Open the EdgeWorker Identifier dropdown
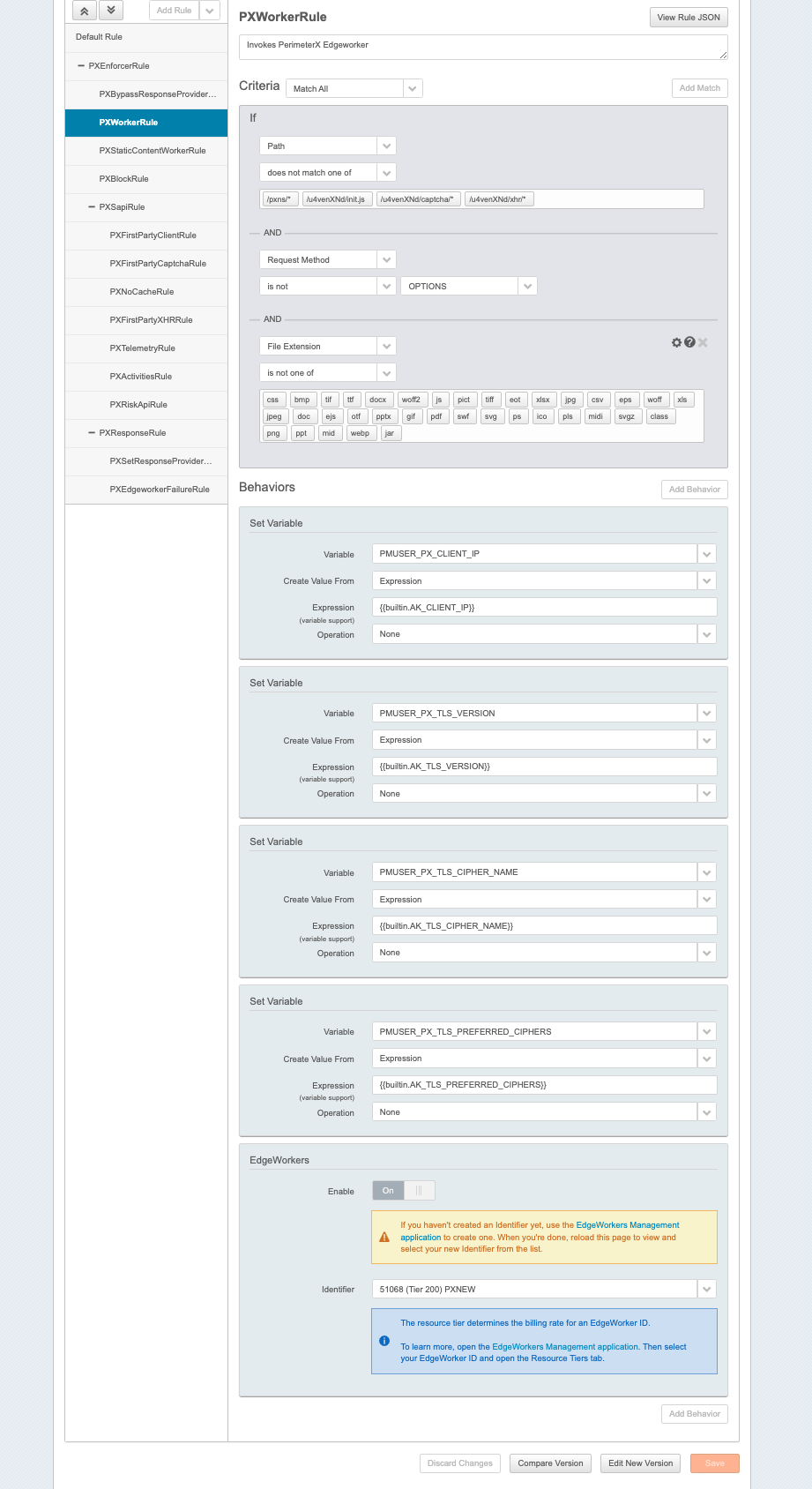Screen dimensions: 812x1489 (707, 1289)
